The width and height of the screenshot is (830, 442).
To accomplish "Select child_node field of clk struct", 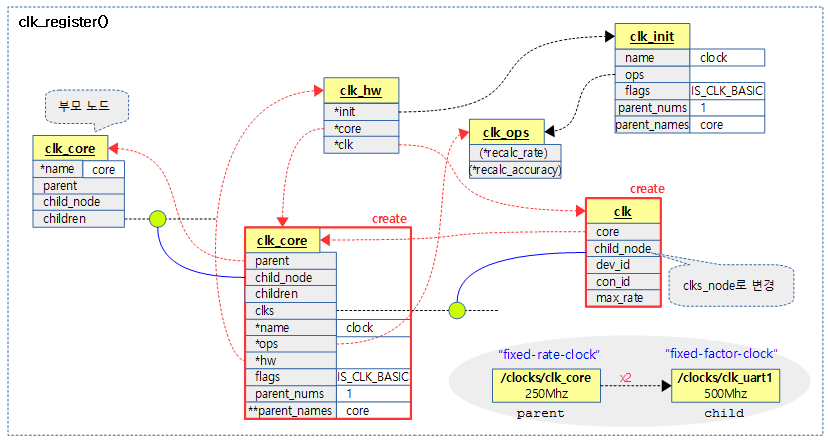I will click(x=623, y=248).
